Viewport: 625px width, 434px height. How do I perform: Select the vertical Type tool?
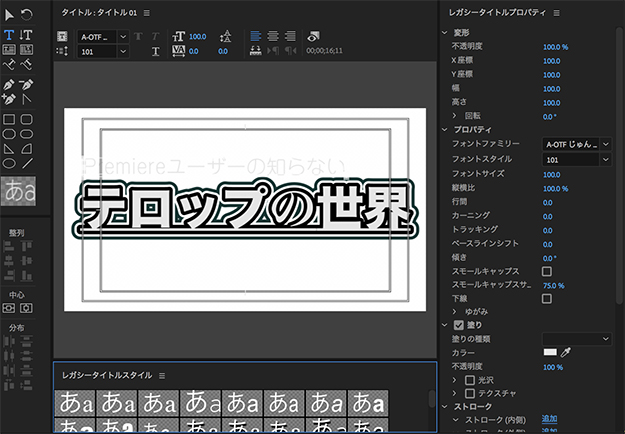point(26,34)
